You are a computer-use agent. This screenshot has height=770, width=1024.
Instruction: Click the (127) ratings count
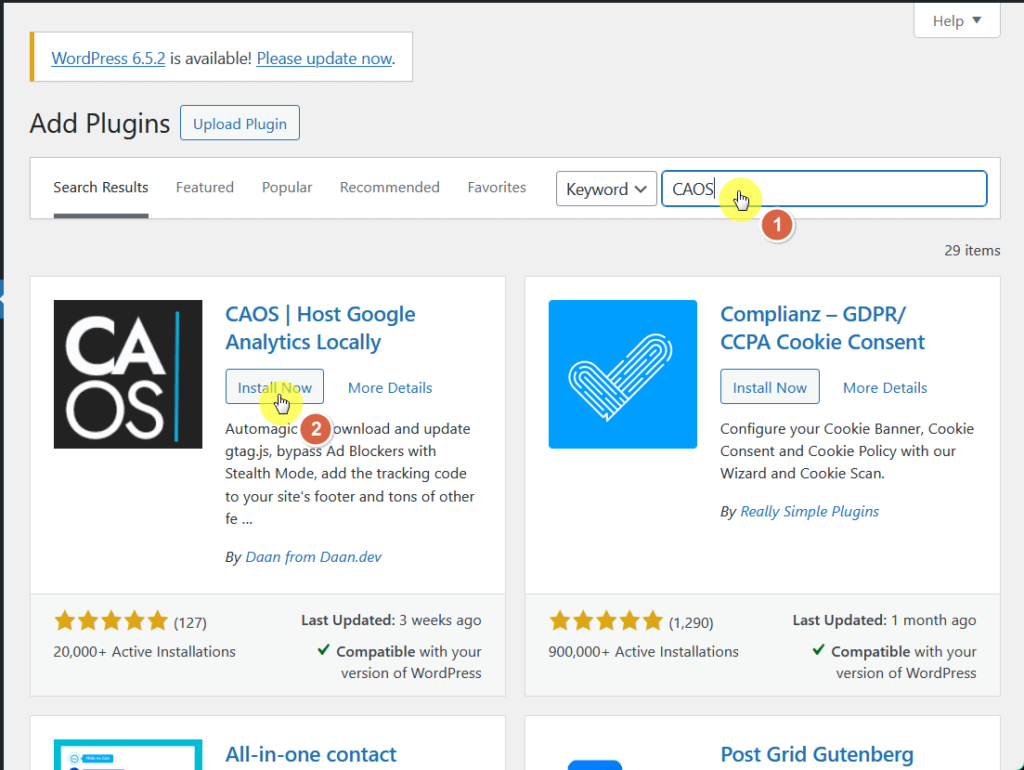pos(190,623)
